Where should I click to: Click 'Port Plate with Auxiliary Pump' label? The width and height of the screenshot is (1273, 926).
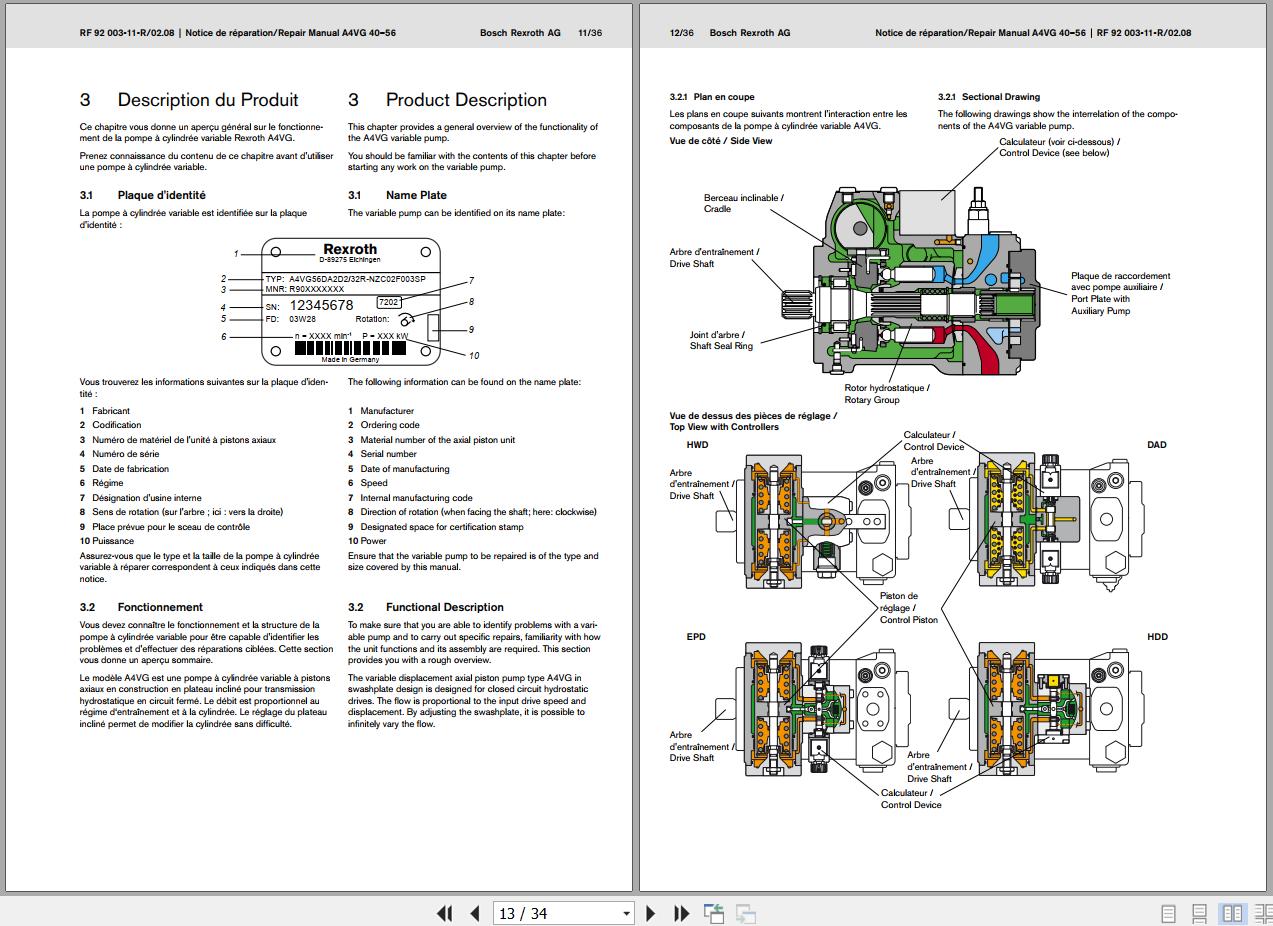[1100, 305]
